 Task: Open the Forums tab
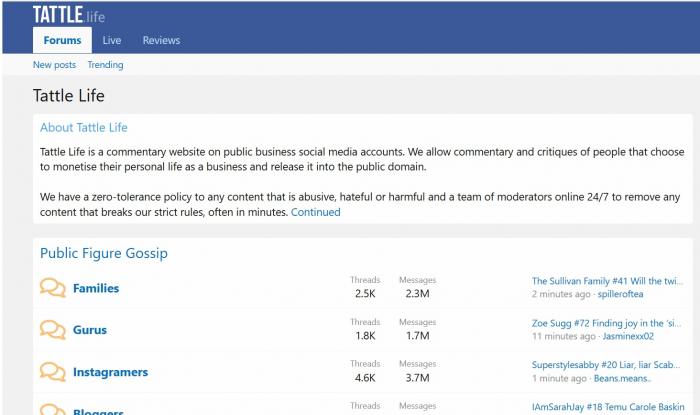click(62, 40)
